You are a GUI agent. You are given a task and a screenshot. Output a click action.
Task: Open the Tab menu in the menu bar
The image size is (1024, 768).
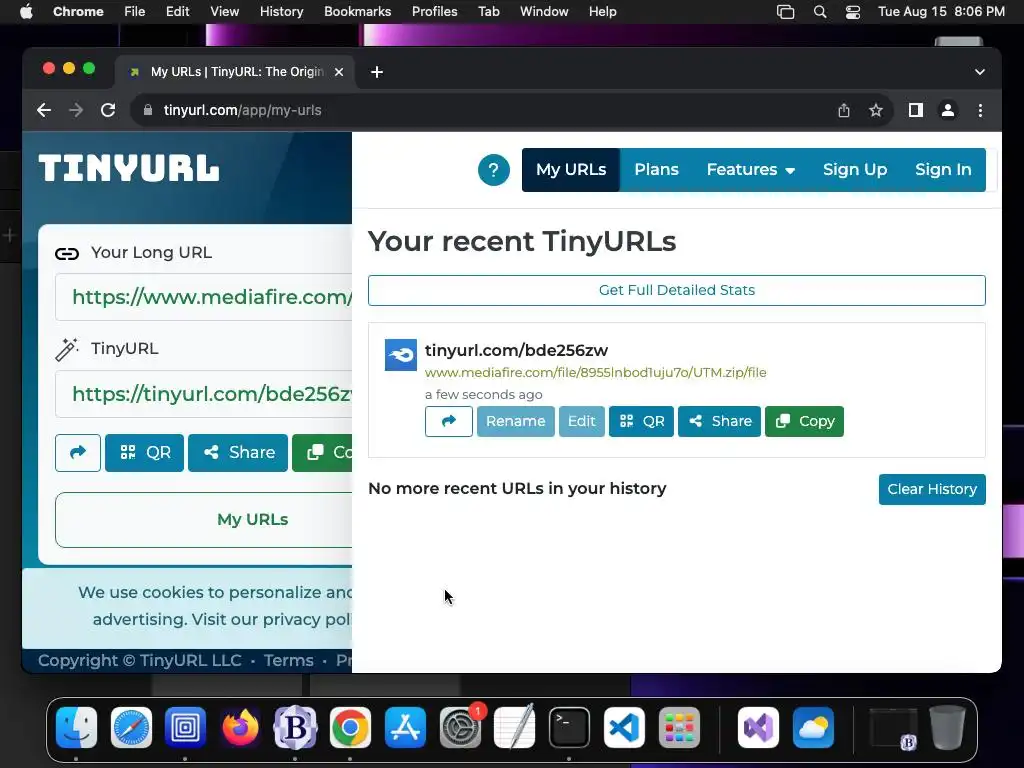pyautogui.click(x=488, y=12)
